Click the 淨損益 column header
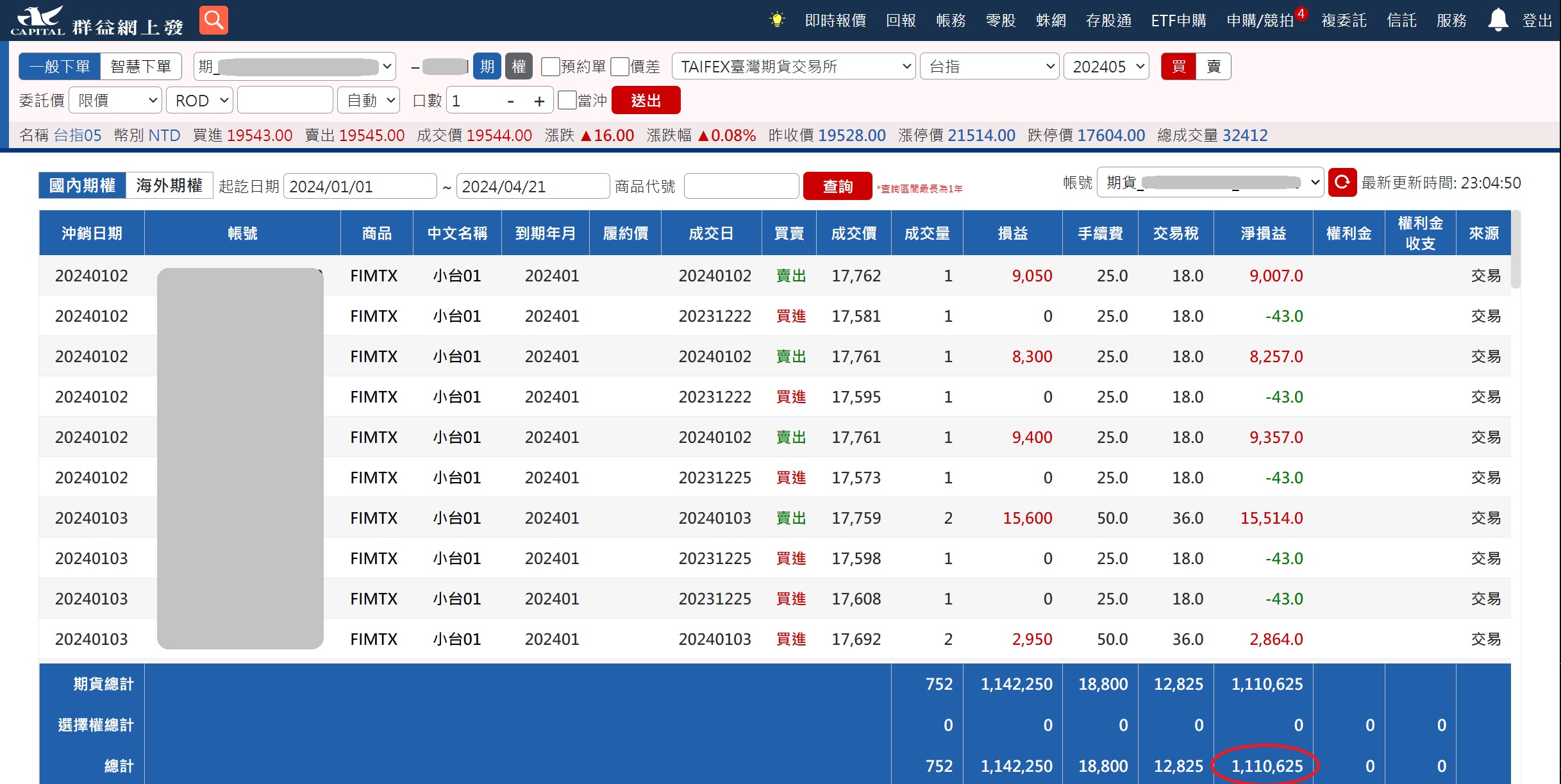 tap(1263, 233)
